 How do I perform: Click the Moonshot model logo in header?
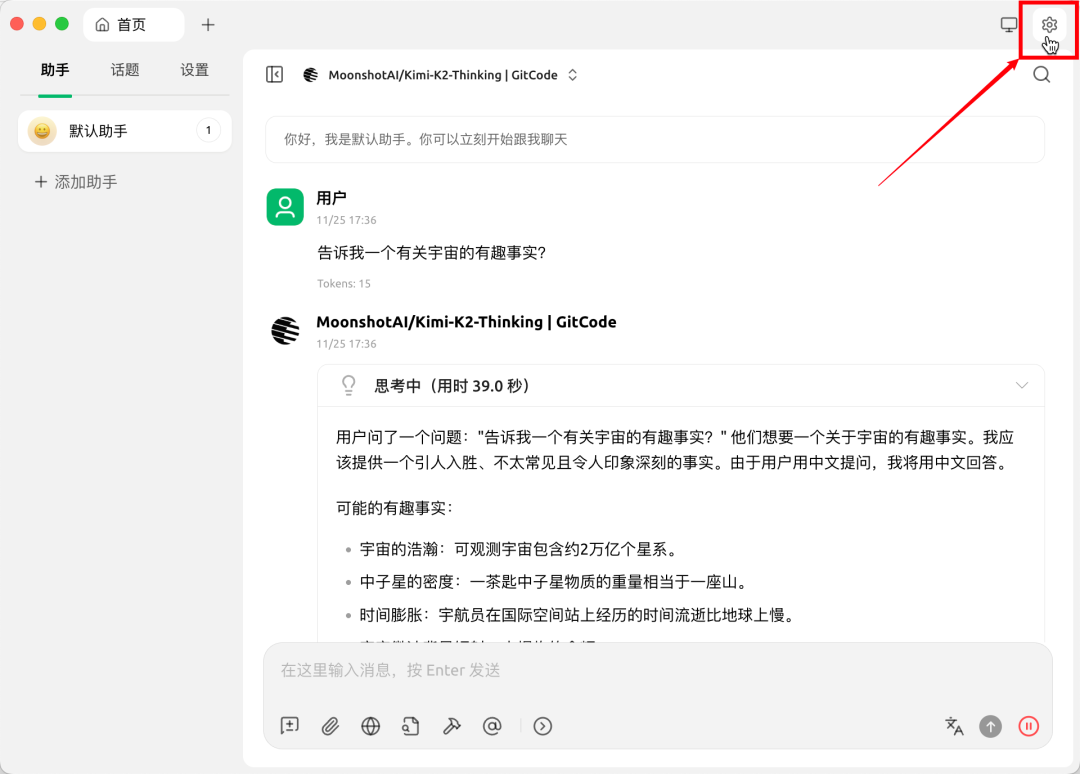(x=311, y=75)
